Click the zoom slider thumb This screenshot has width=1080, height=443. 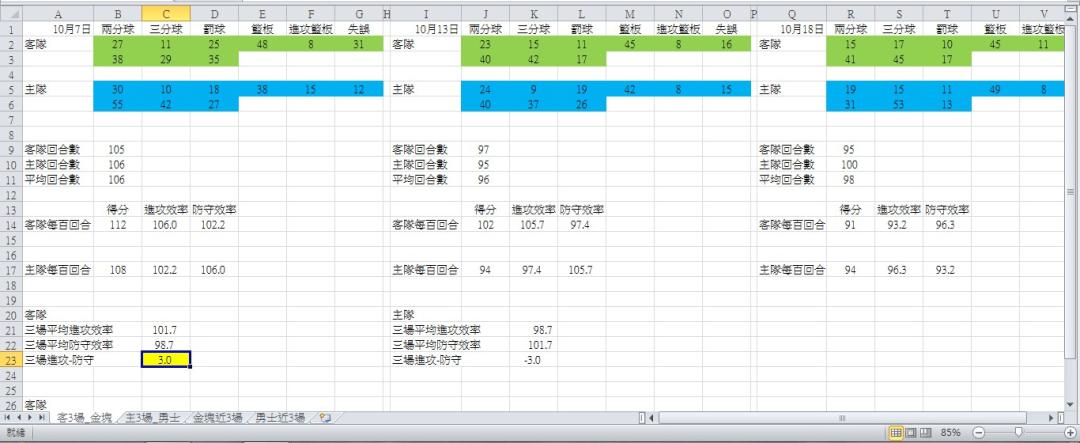pyautogui.click(x=1018, y=433)
